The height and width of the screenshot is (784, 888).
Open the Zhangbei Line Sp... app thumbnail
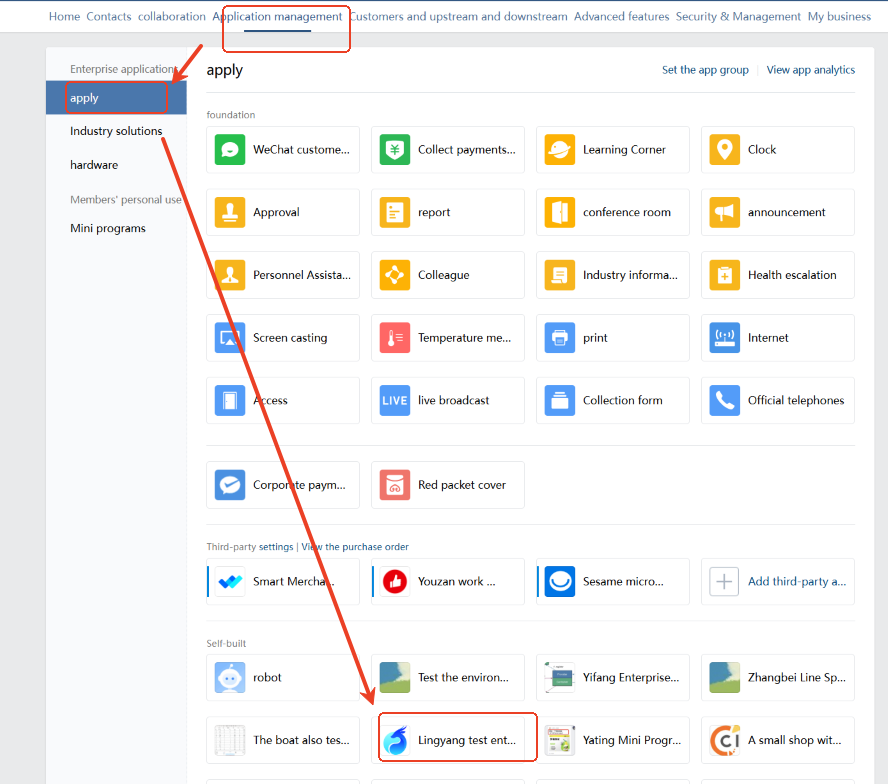(724, 678)
